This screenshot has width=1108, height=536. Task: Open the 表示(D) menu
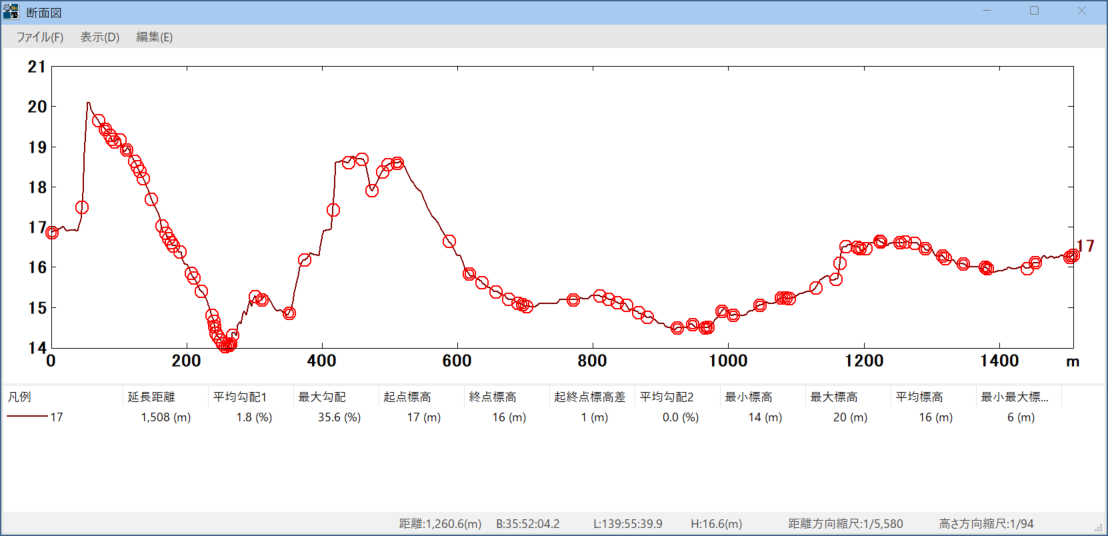coord(100,37)
